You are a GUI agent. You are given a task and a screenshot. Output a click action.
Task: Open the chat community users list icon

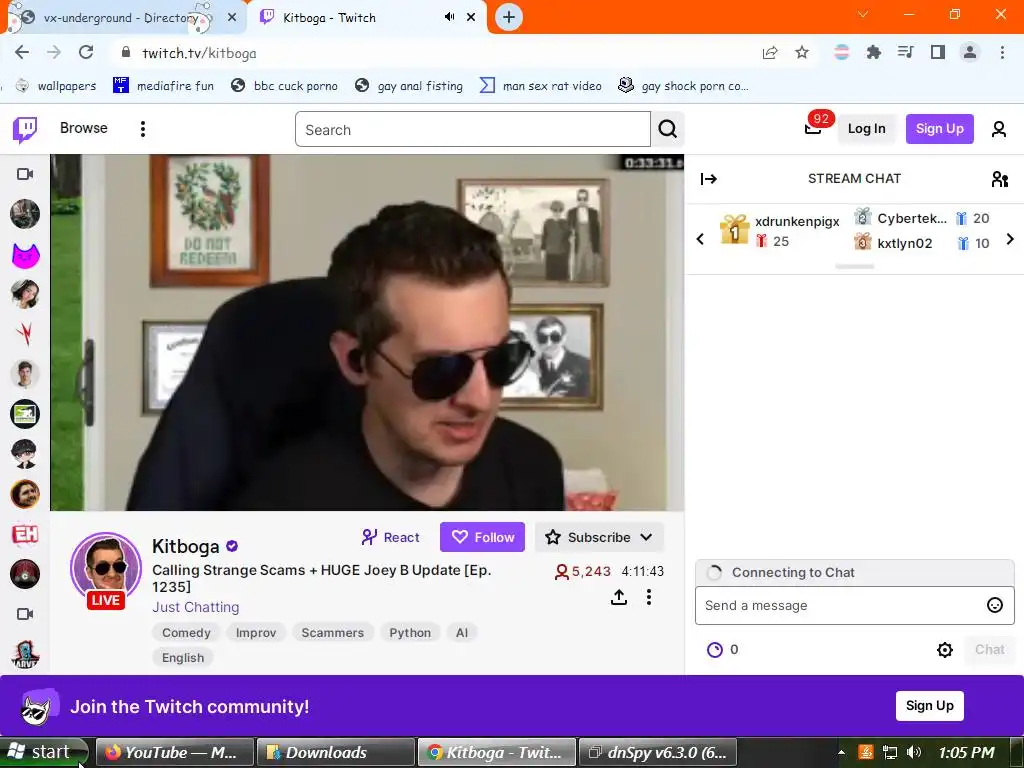tap(999, 179)
